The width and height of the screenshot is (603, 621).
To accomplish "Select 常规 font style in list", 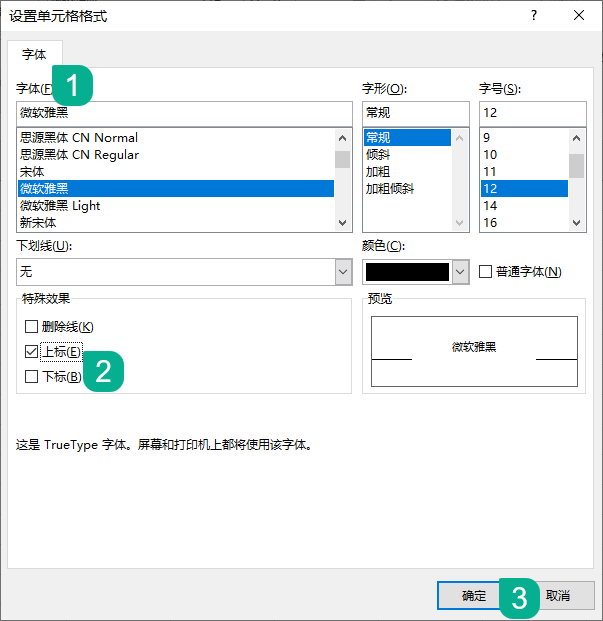I will tap(407, 137).
